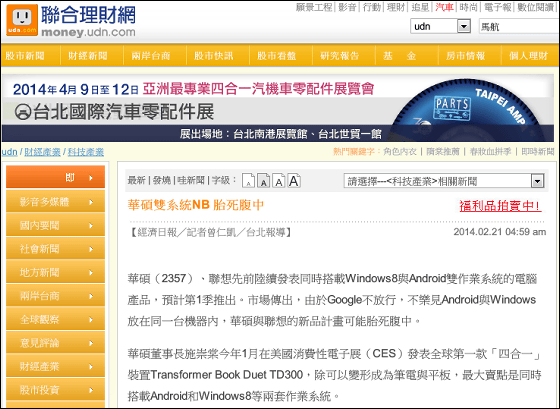Open 研究報告 in the navigation bar
The height and width of the screenshot is (409, 560).
click(339, 56)
